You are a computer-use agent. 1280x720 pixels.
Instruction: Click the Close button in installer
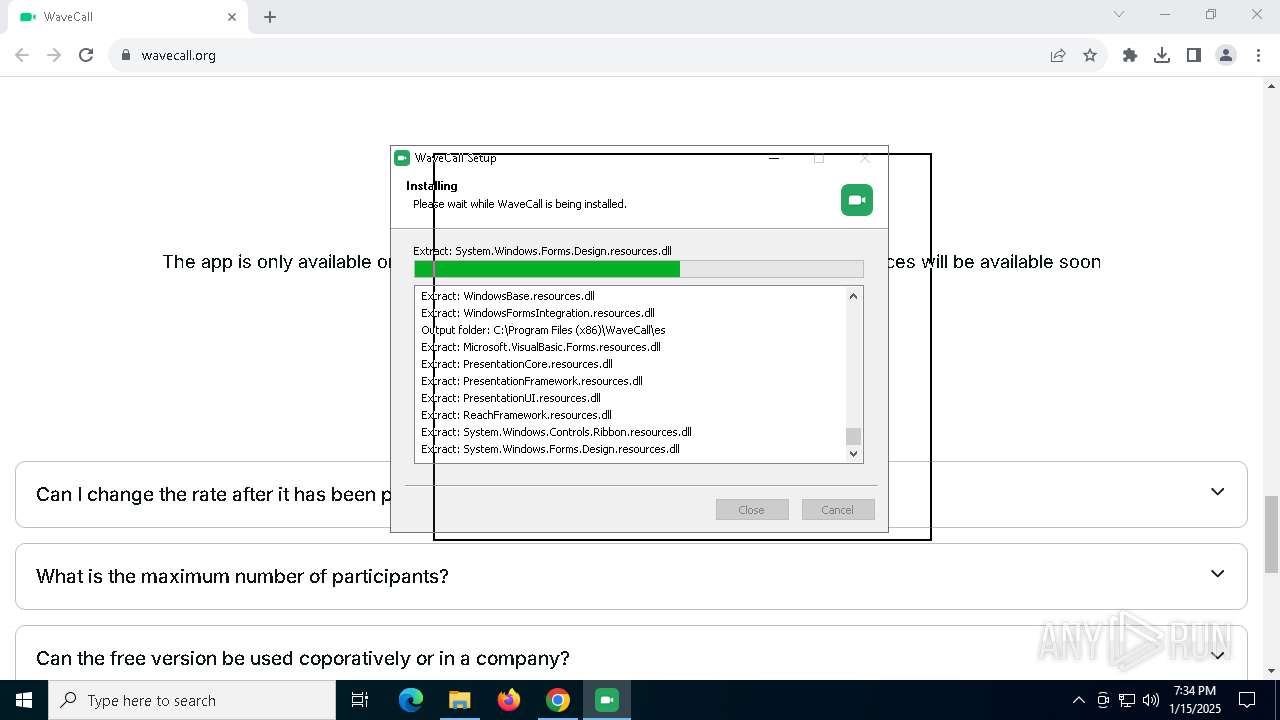point(752,510)
